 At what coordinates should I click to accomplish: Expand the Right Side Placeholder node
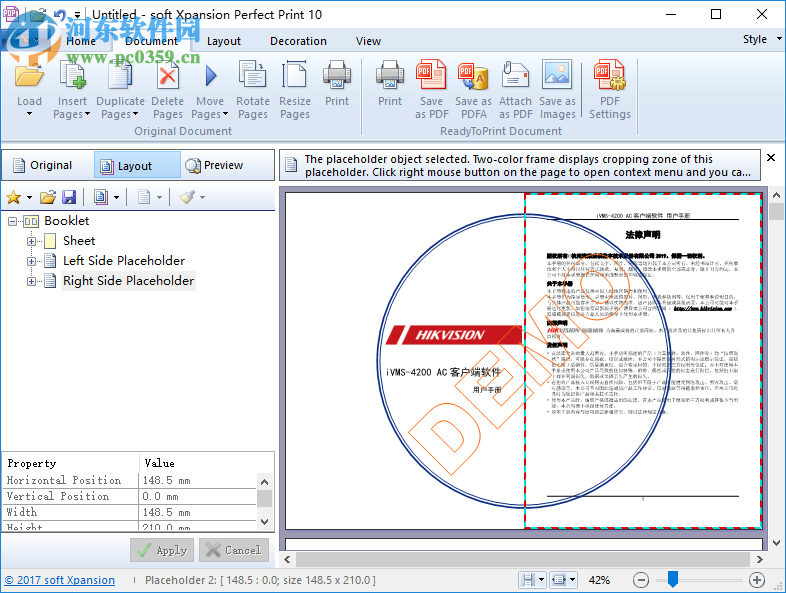point(31,281)
